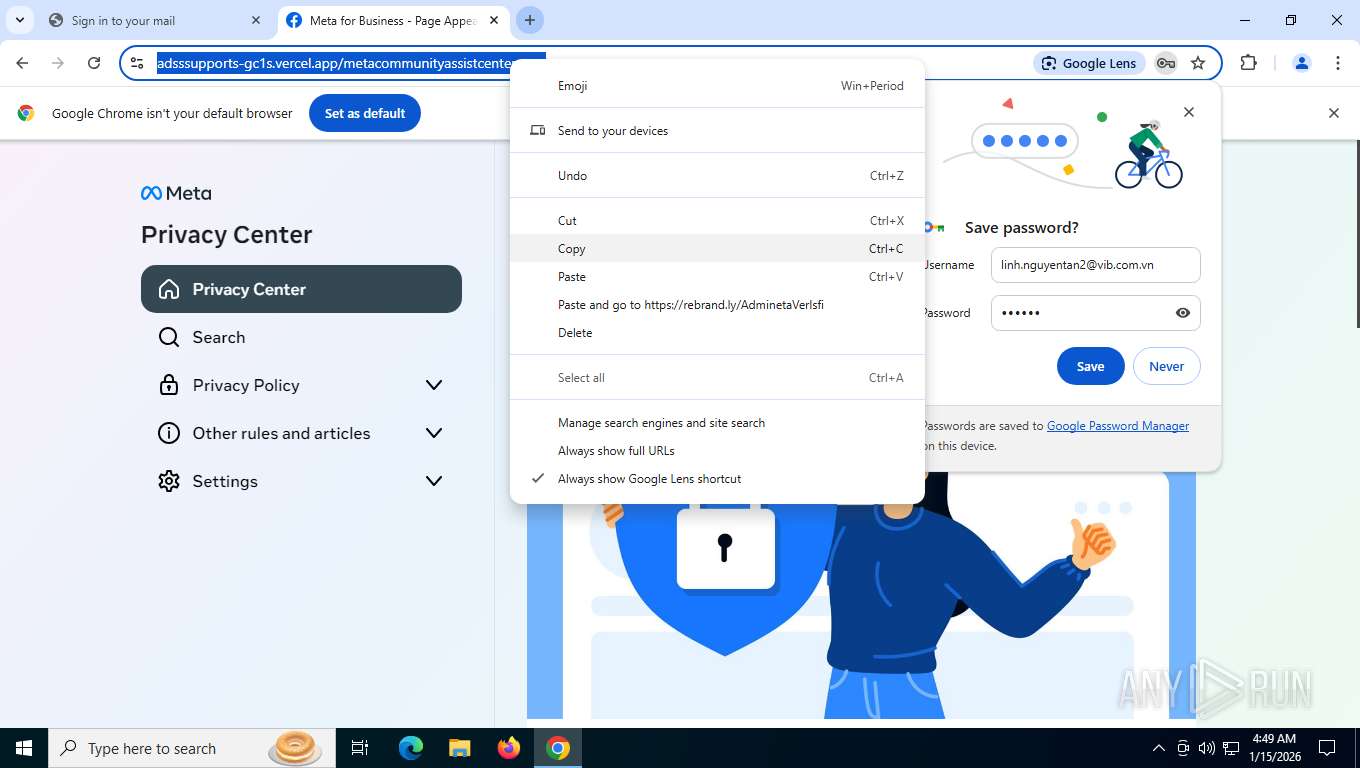Viewport: 1360px width, 768px height.
Task: Enable Always show full URLs
Action: tap(717, 451)
